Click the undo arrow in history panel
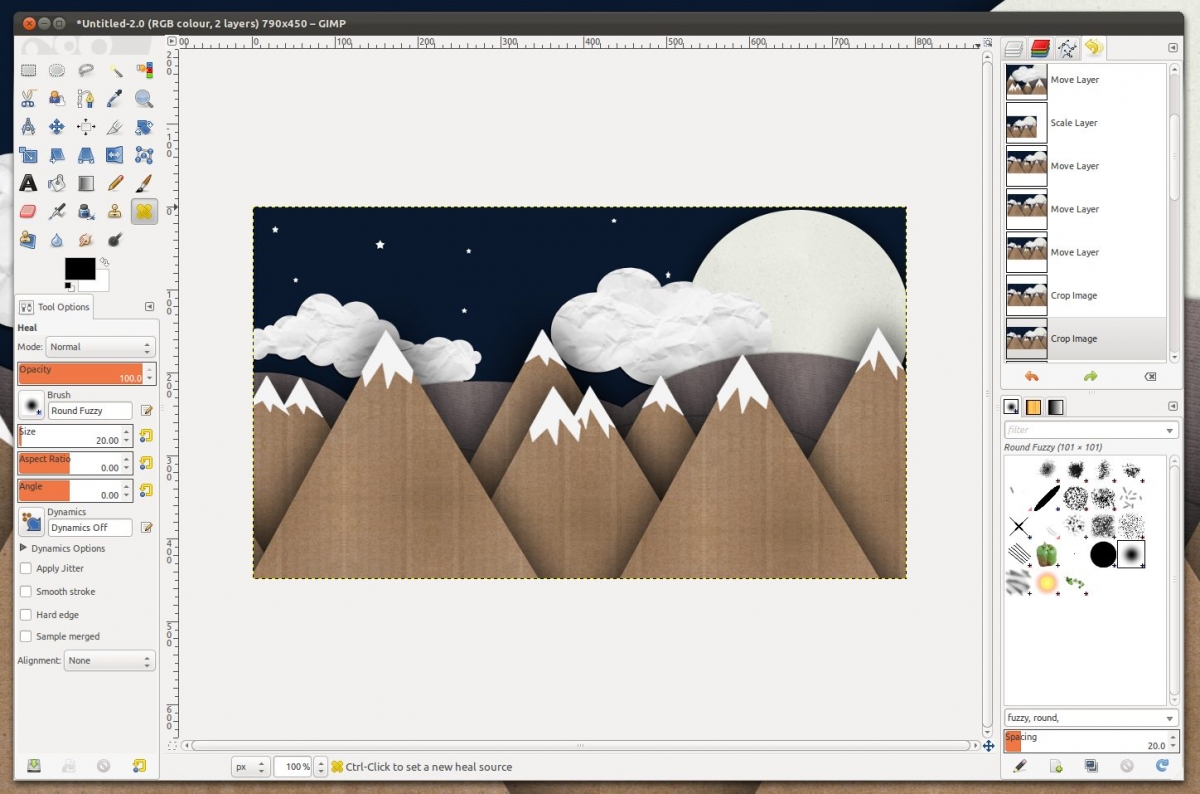 tap(1031, 376)
